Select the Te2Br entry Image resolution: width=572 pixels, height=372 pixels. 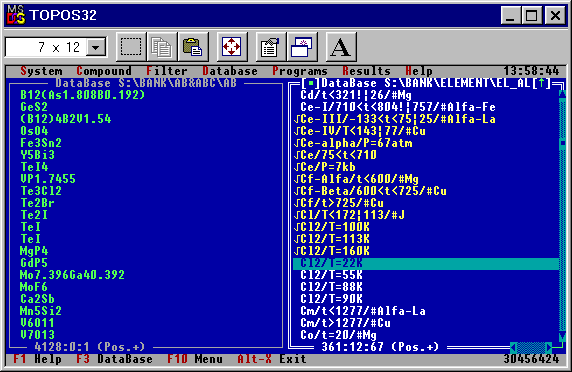[x=37, y=203]
